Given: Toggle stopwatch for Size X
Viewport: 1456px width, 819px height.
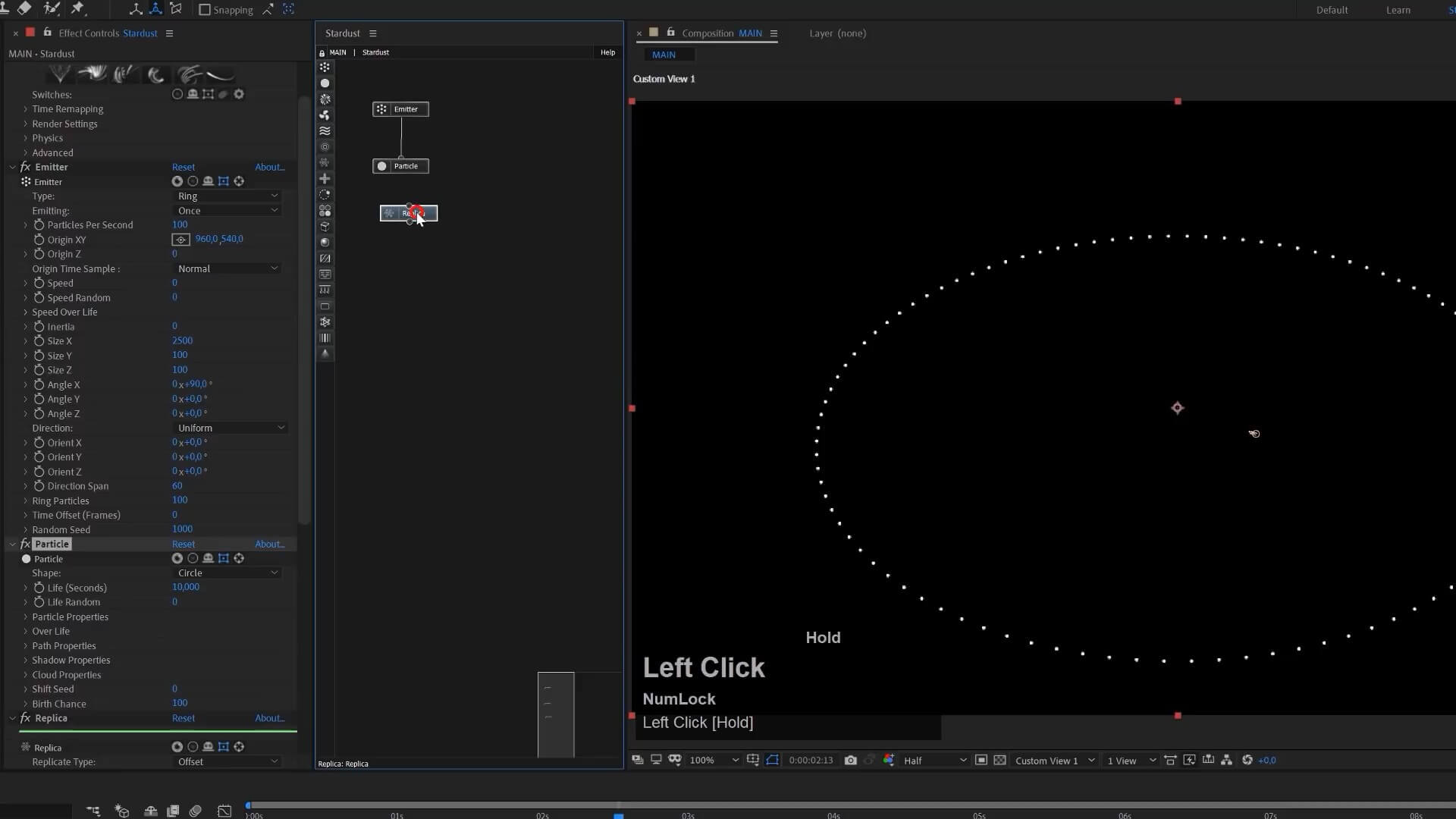Looking at the screenshot, I should [39, 341].
